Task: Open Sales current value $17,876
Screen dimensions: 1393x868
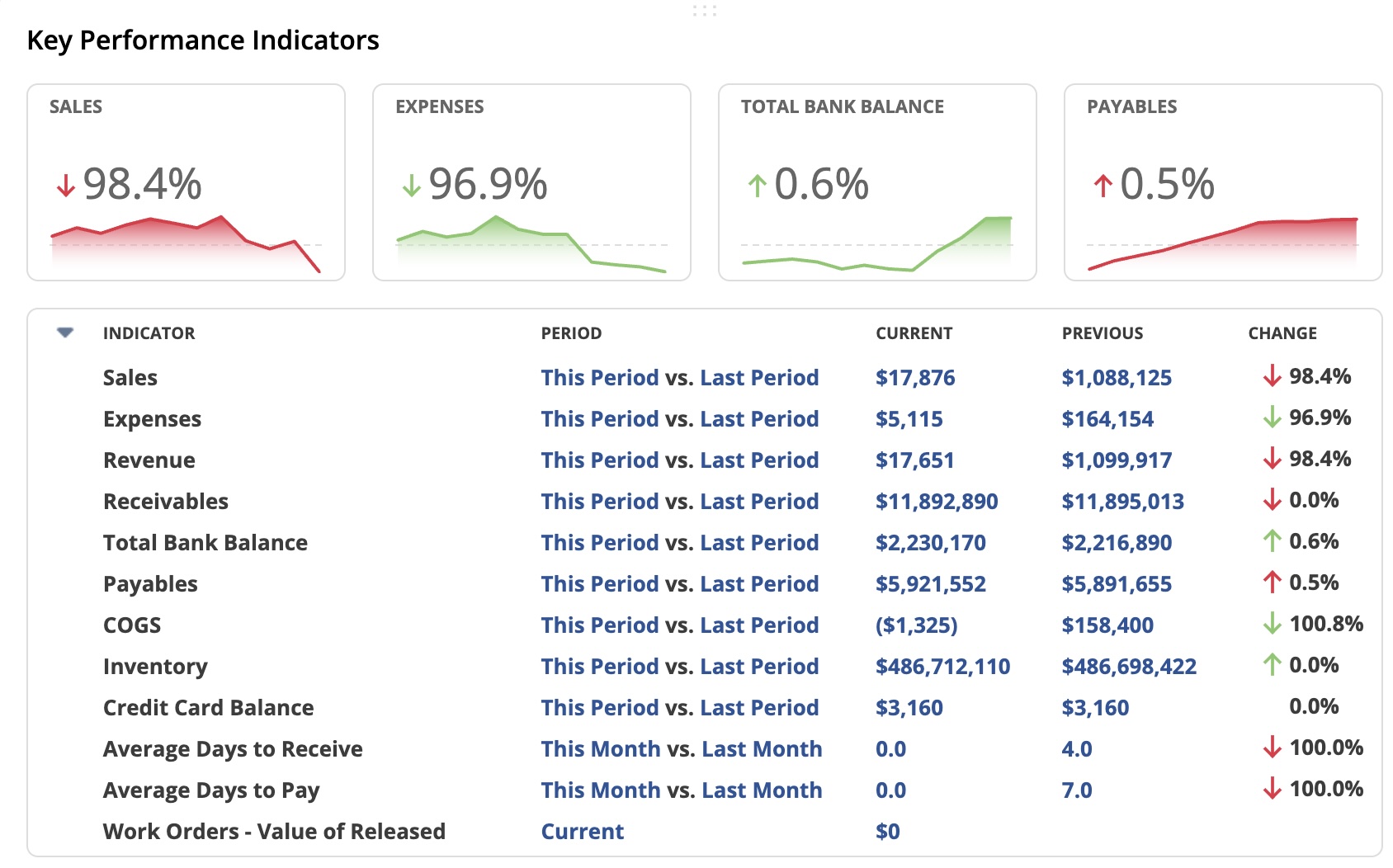Action: (x=915, y=378)
